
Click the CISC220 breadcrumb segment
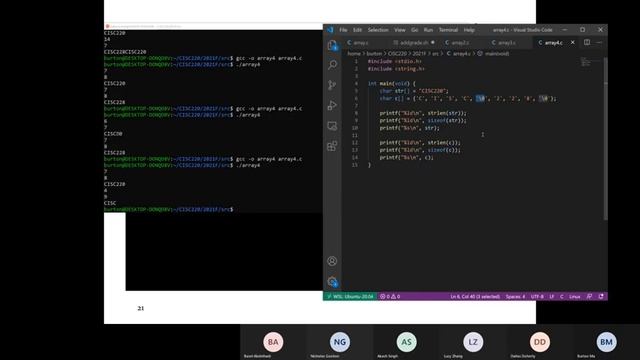[x=397, y=53]
